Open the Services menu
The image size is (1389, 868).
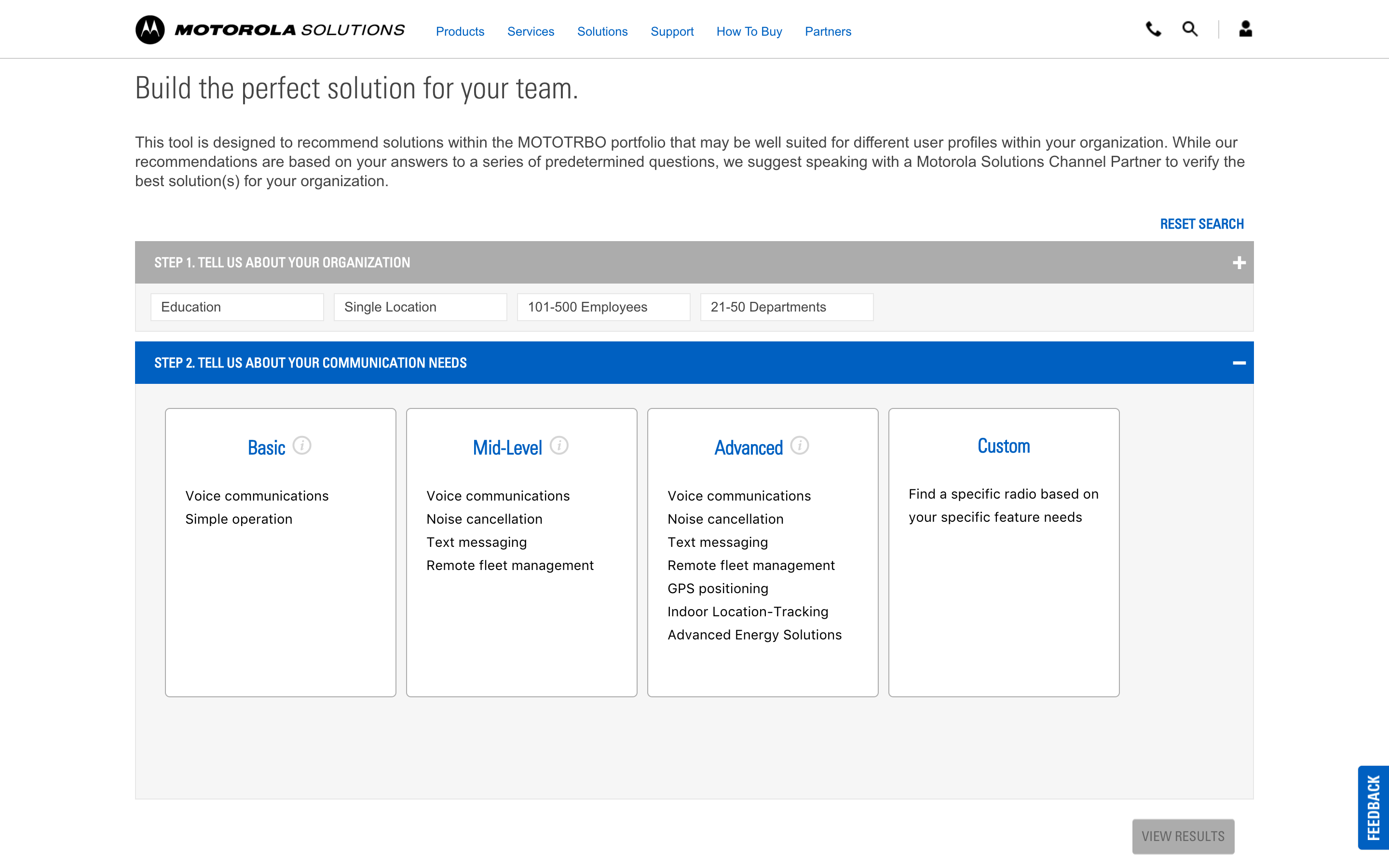pyautogui.click(x=531, y=31)
